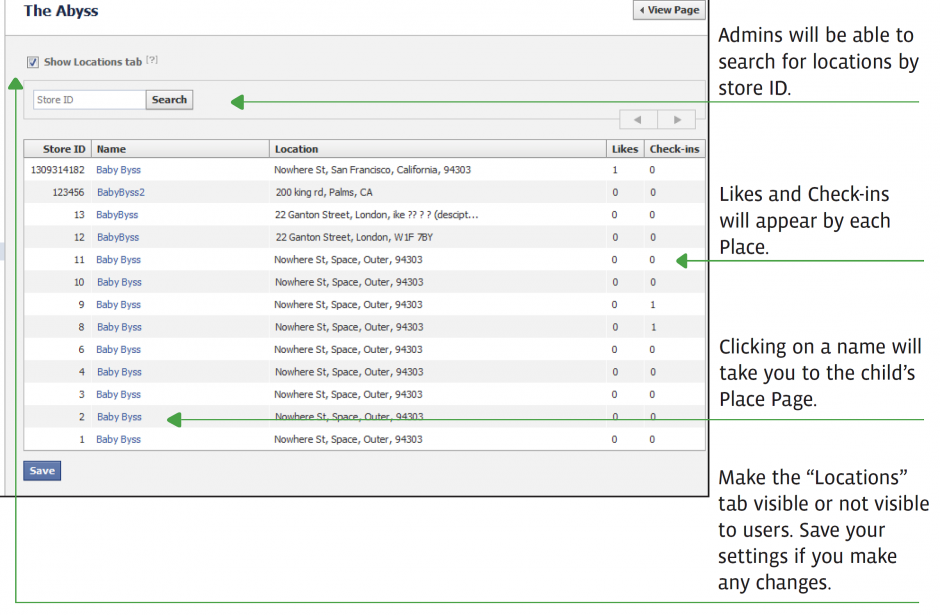Click the Store ID search field

(89, 100)
